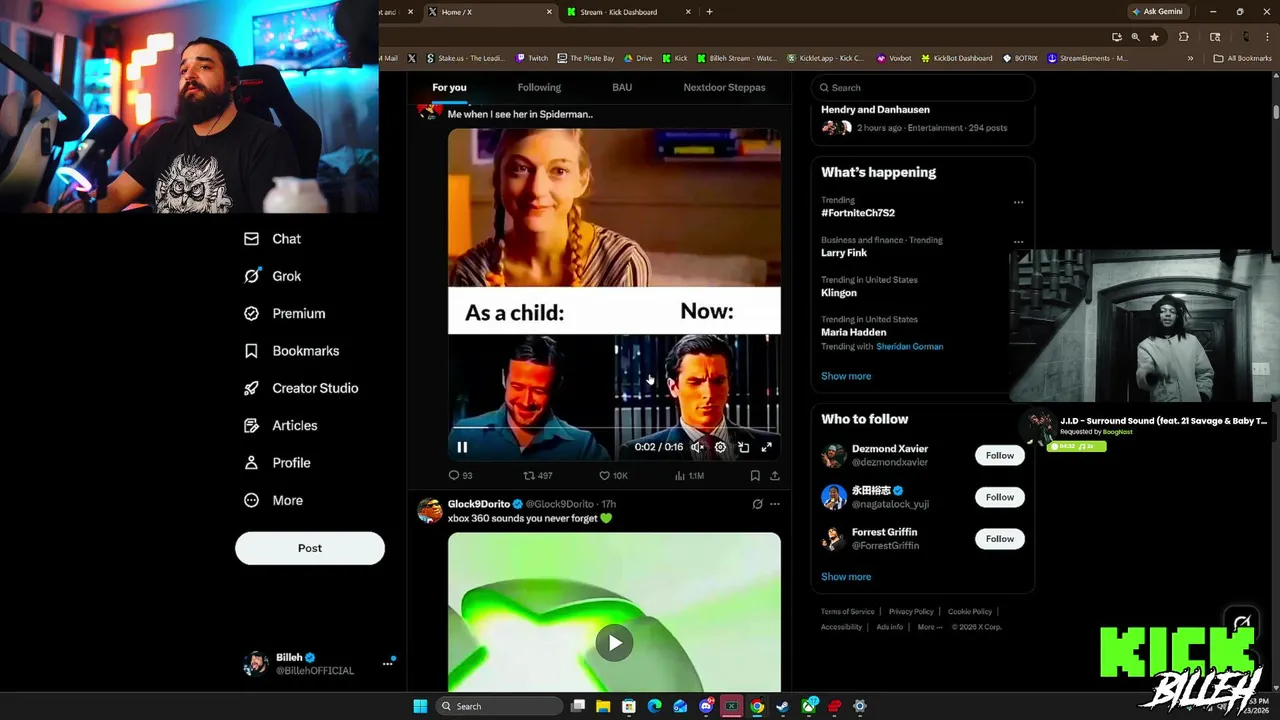Follow Forrest Griffin
This screenshot has width=1280, height=720.
point(1000,539)
